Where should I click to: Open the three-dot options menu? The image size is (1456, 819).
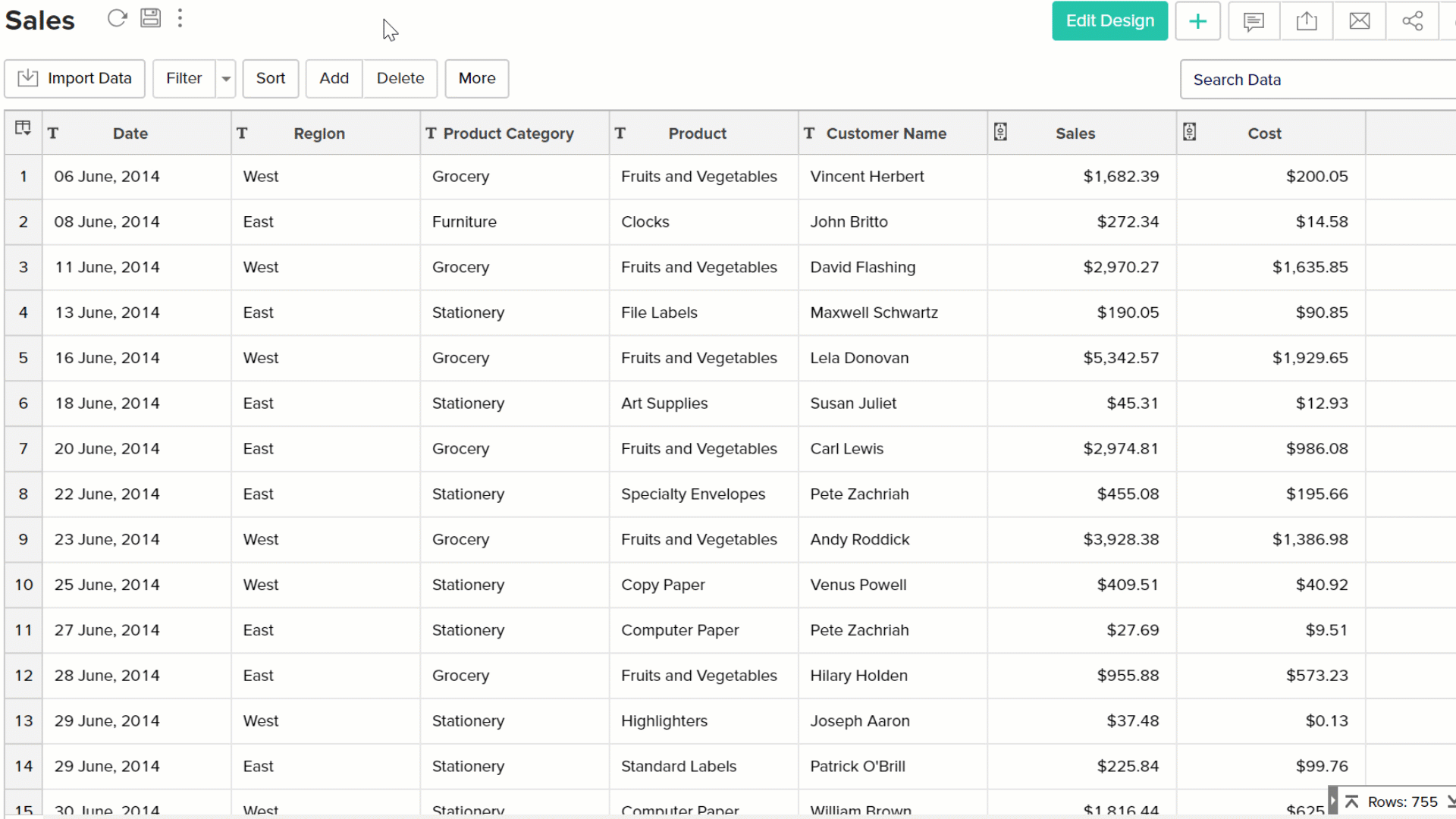(x=180, y=18)
